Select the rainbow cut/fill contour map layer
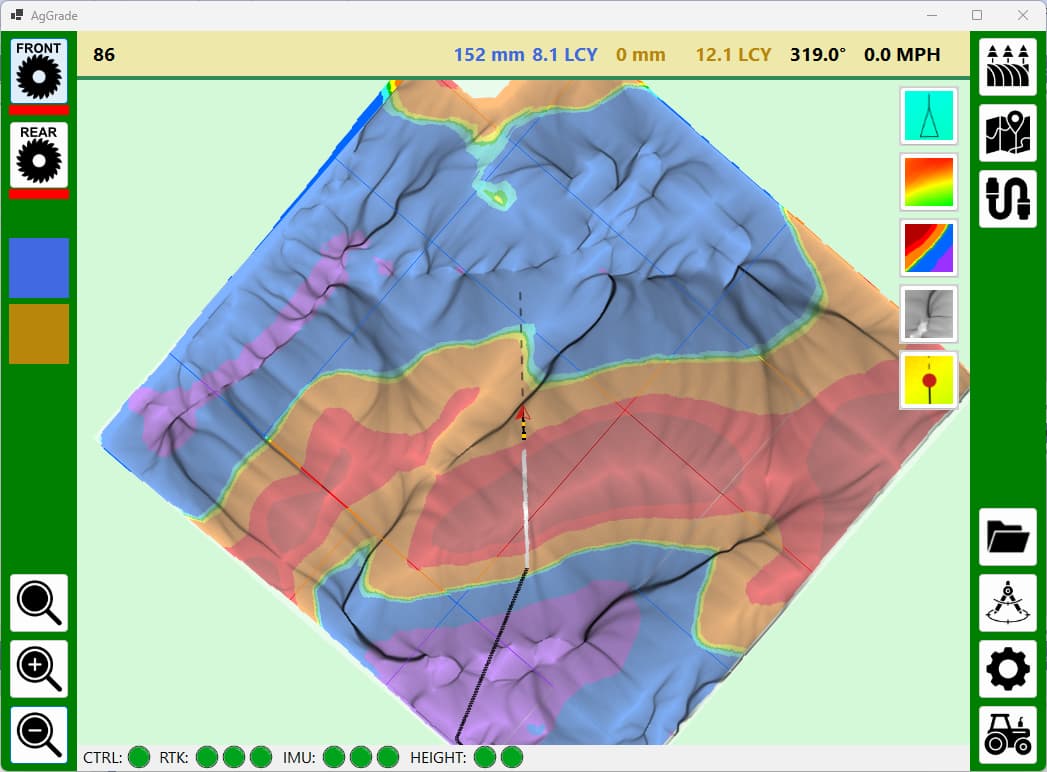The height and width of the screenshot is (772, 1047). point(929,248)
